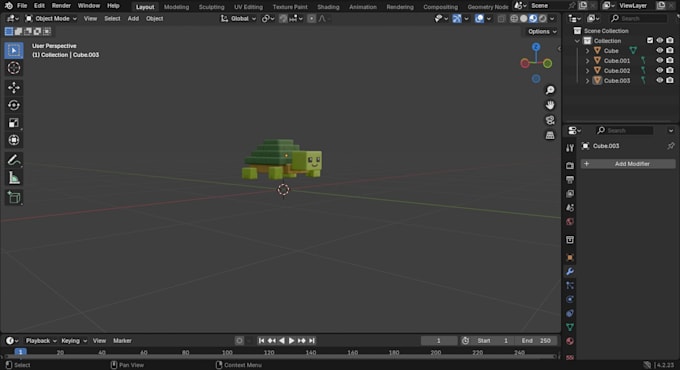Open the Particles properties tab
The width and height of the screenshot is (680, 370).
tap(570, 285)
